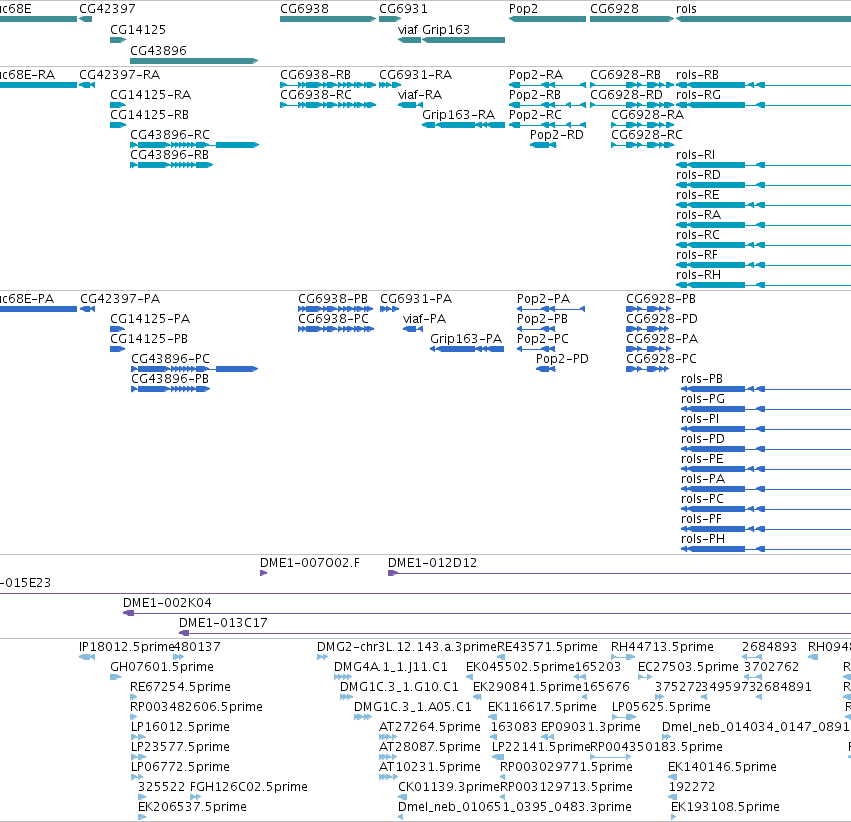The width and height of the screenshot is (851, 822).
Task: Select the DME1-002K04 BAC label
Action: click(x=167, y=603)
